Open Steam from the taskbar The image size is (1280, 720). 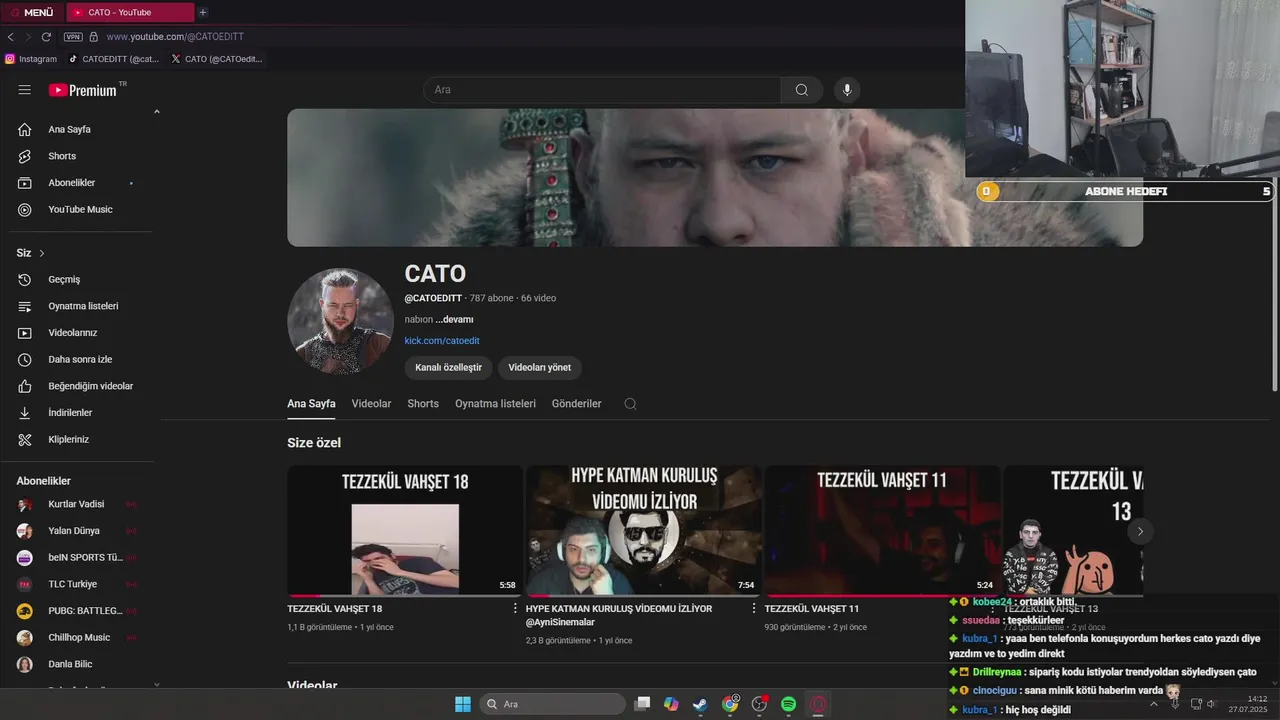[700, 704]
